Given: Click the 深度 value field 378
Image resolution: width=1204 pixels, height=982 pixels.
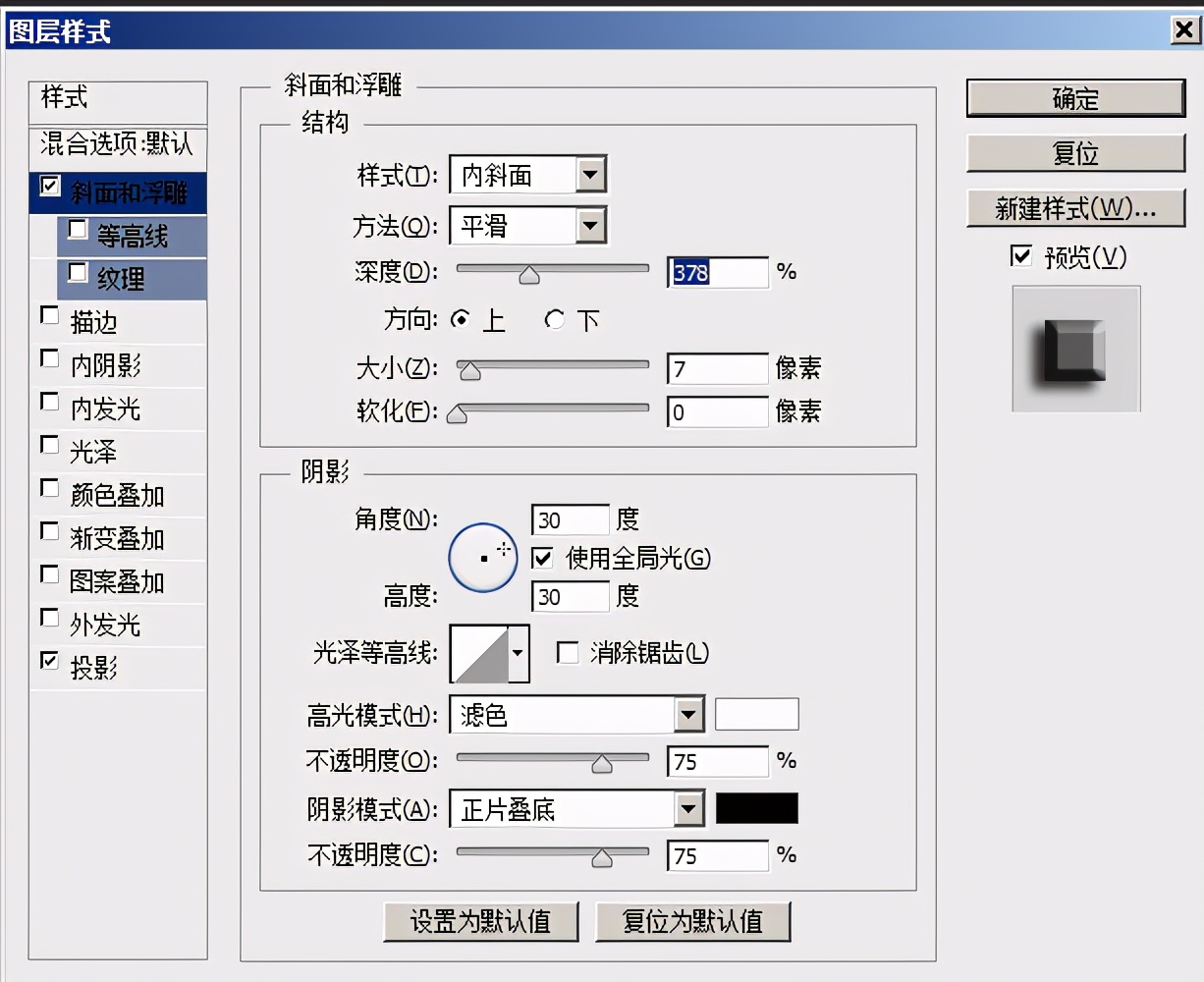Looking at the screenshot, I should tap(717, 272).
